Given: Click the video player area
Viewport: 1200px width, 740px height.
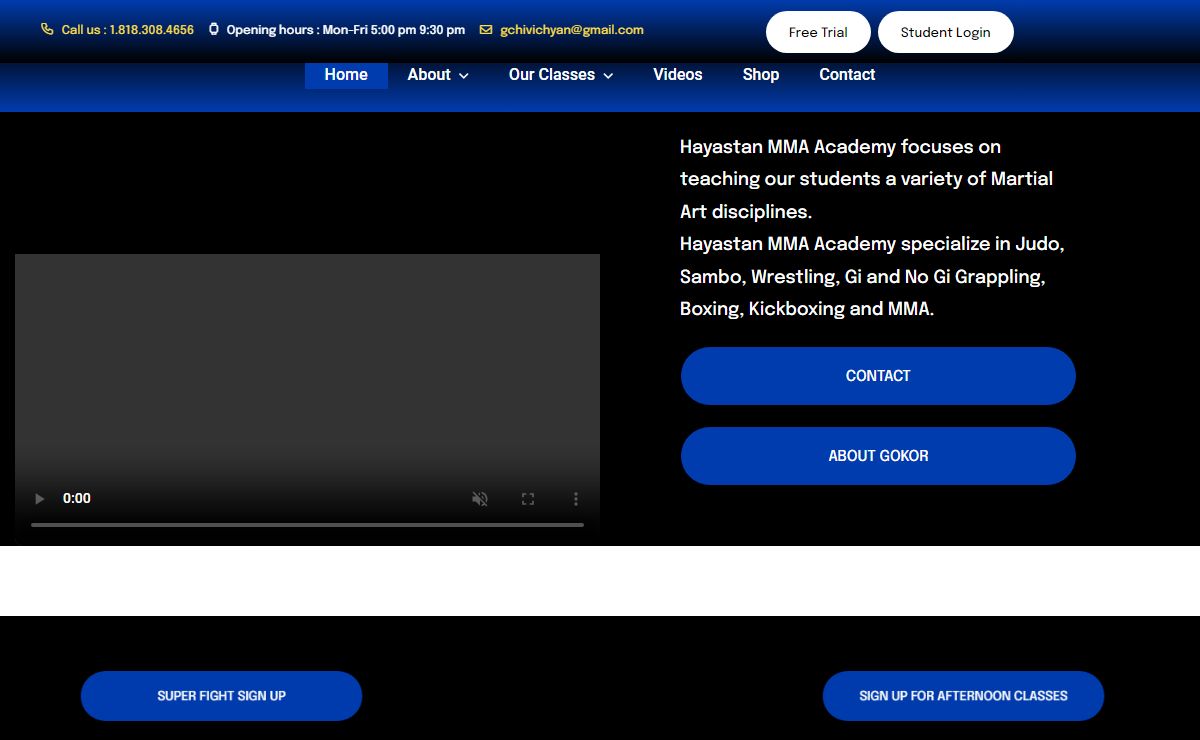Looking at the screenshot, I should click(307, 399).
